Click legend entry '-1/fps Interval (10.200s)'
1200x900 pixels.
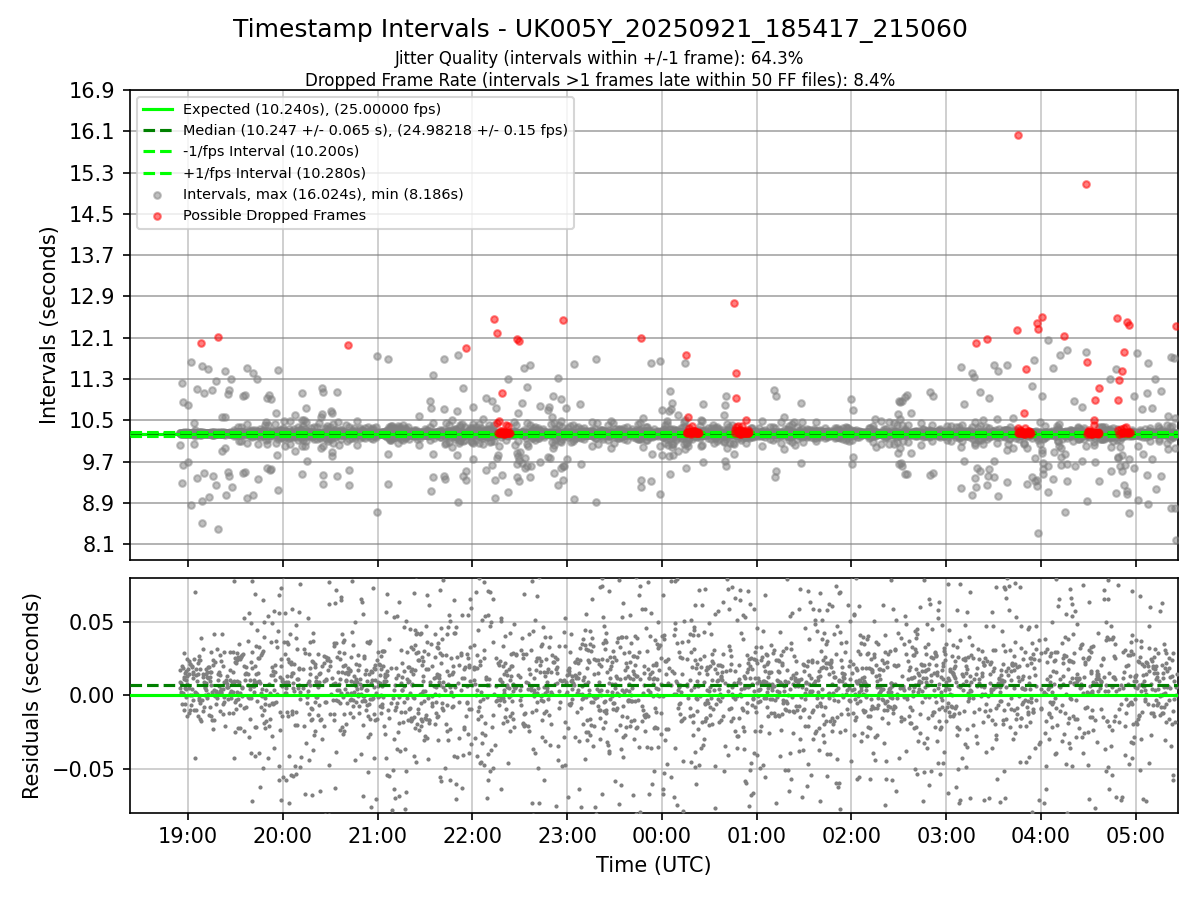click(271, 151)
